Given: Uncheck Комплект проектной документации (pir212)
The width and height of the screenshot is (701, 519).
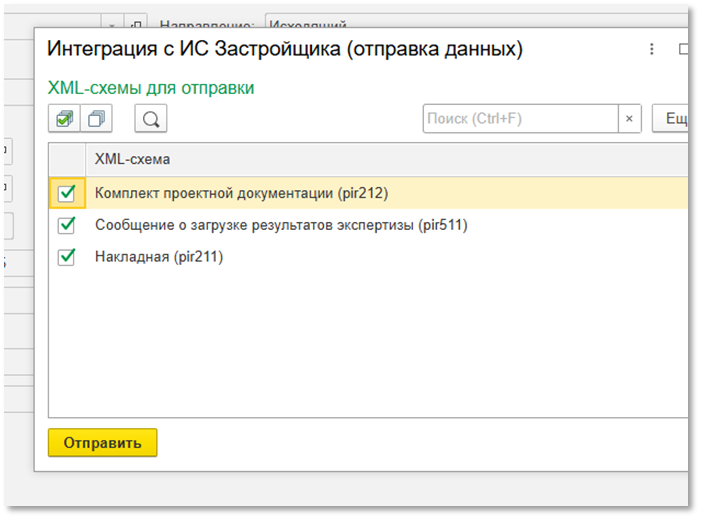Looking at the screenshot, I should point(67,193).
